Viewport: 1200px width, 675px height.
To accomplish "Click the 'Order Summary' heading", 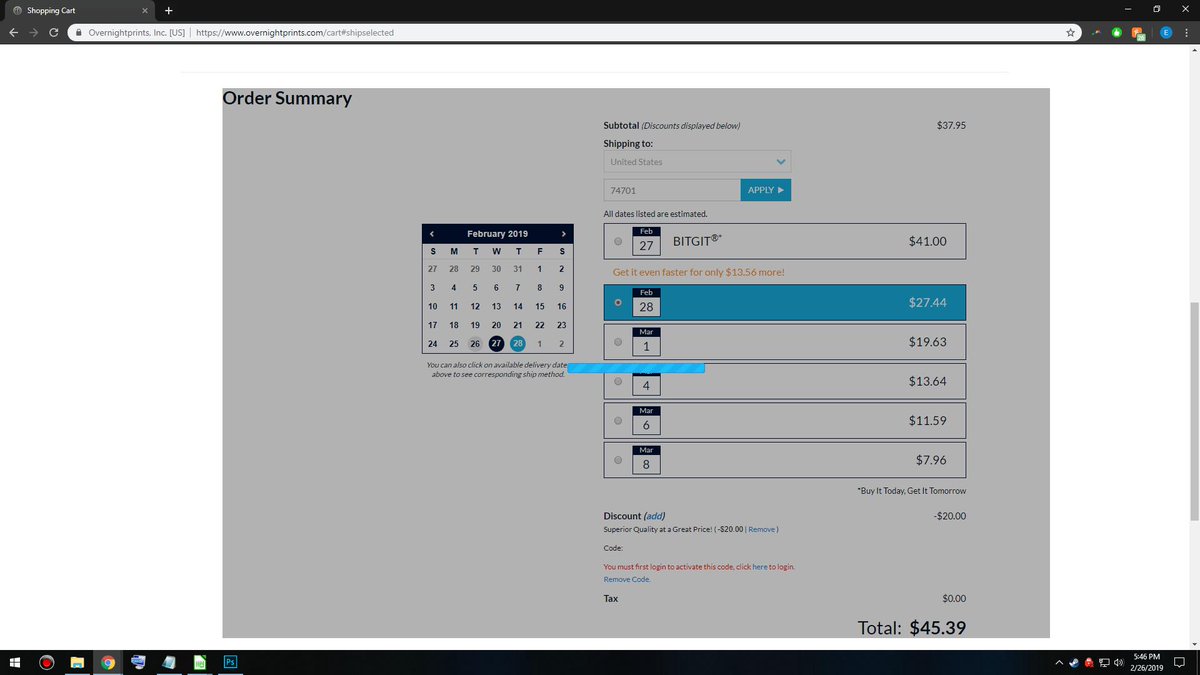I will (287, 98).
